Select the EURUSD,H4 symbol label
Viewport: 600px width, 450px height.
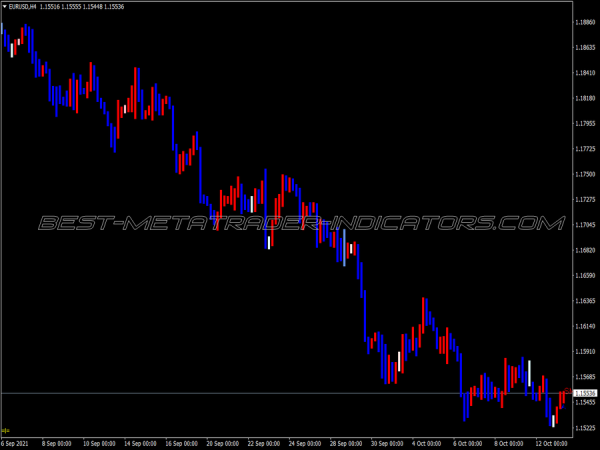click(22, 7)
